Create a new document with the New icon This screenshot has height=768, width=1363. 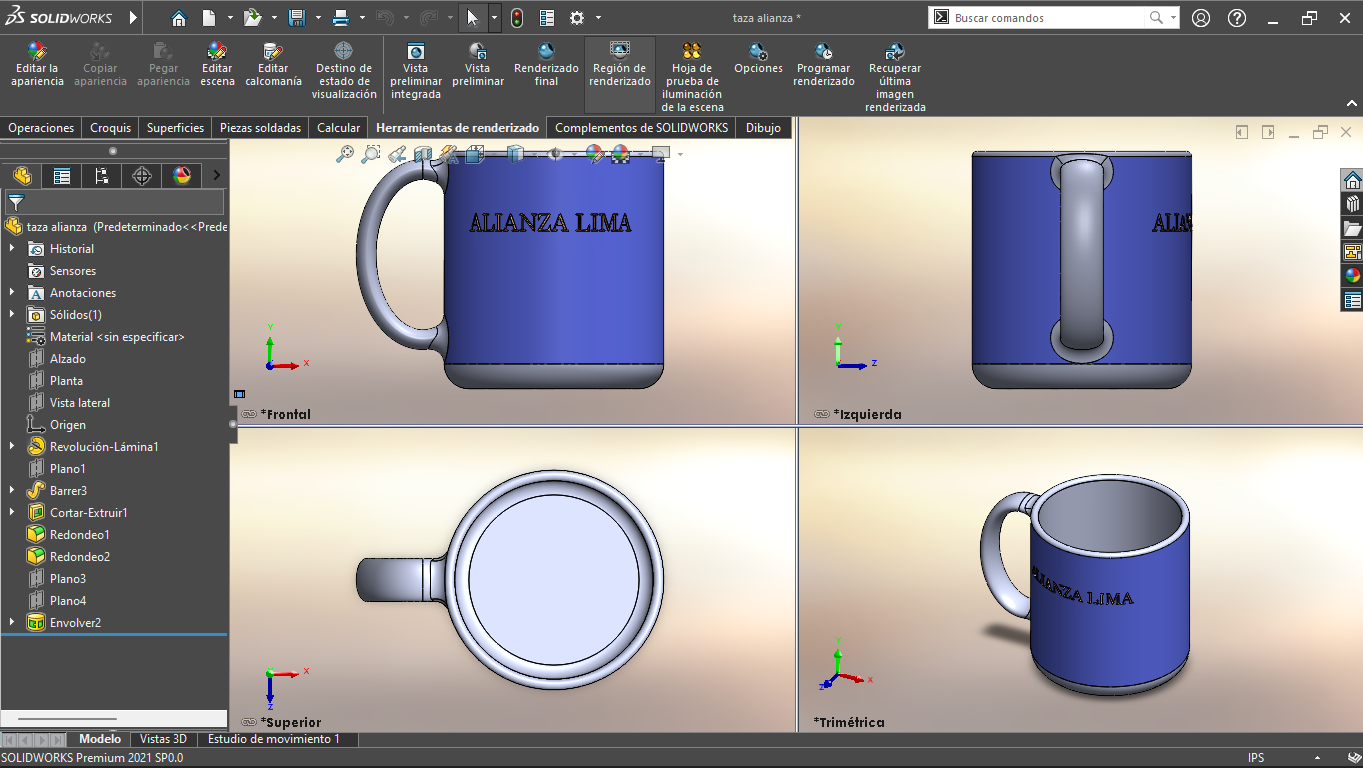(209, 18)
